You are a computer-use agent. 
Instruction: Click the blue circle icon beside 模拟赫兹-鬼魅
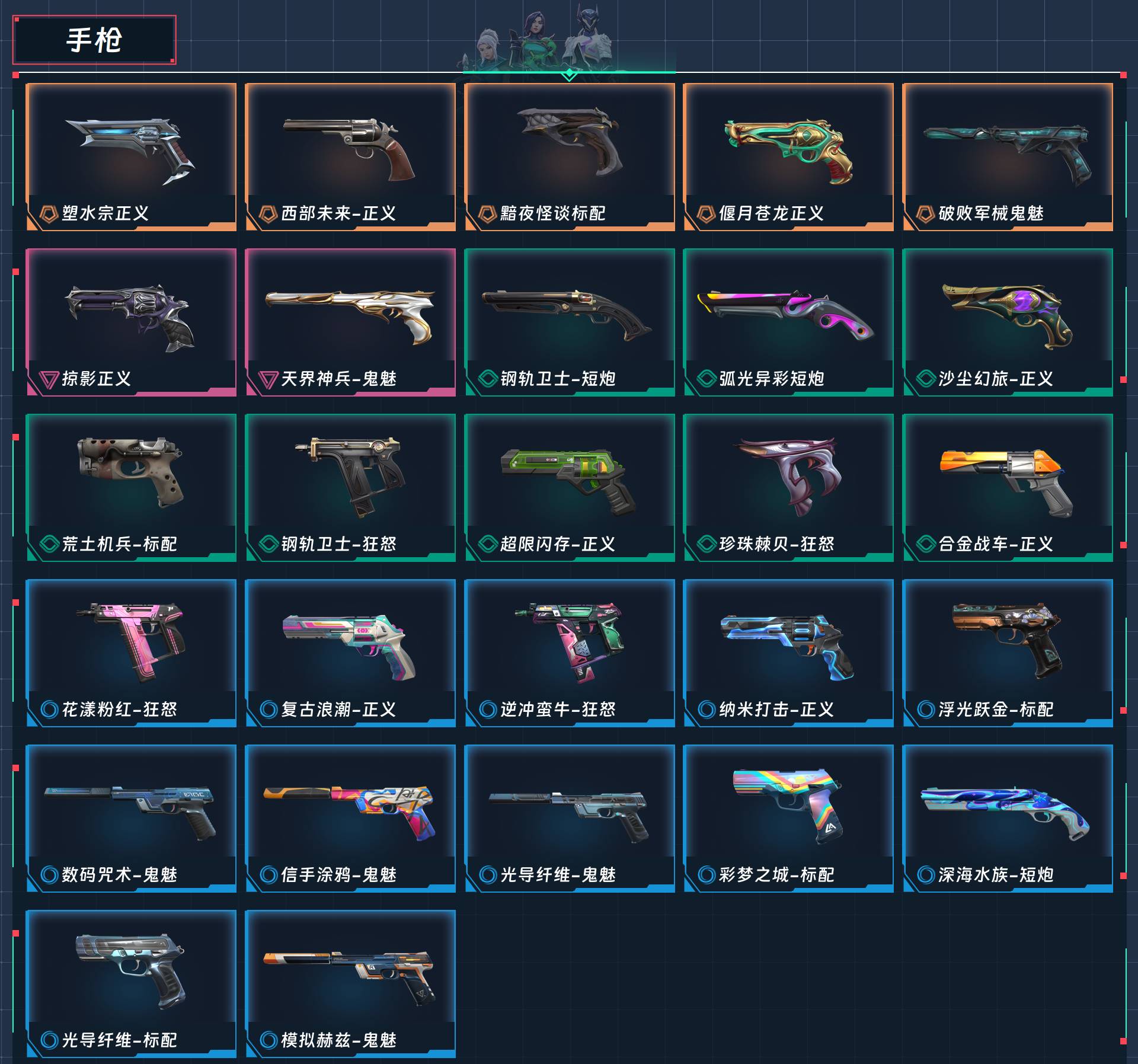click(x=268, y=1040)
